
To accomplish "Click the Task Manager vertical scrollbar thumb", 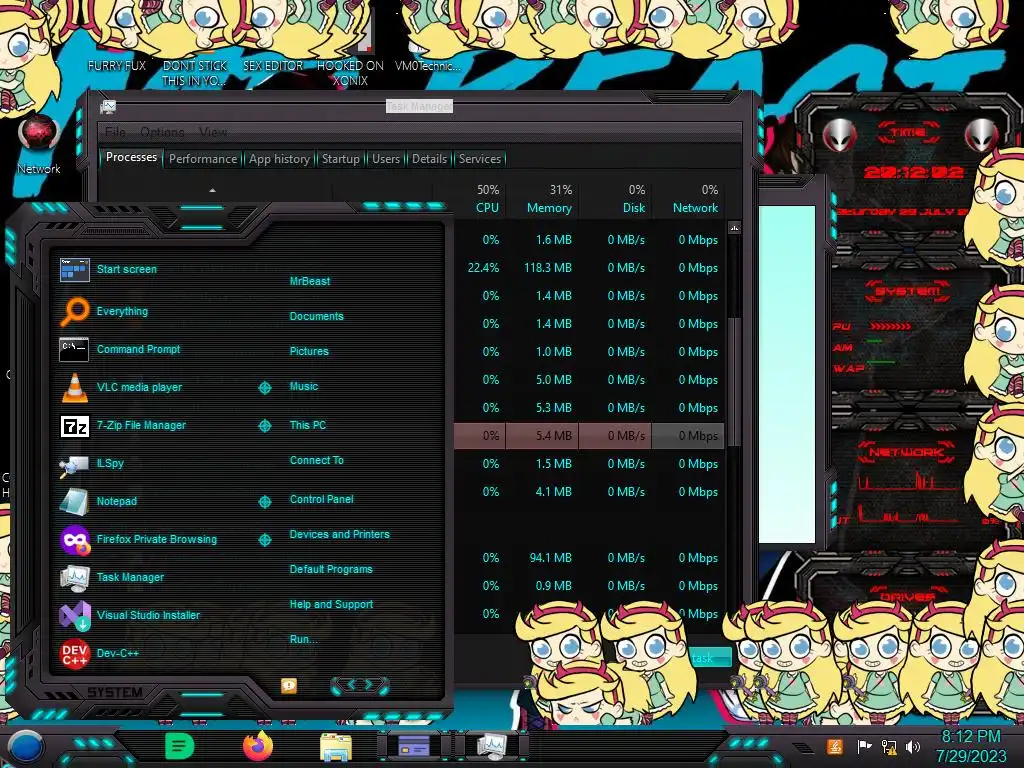I will pos(734,381).
